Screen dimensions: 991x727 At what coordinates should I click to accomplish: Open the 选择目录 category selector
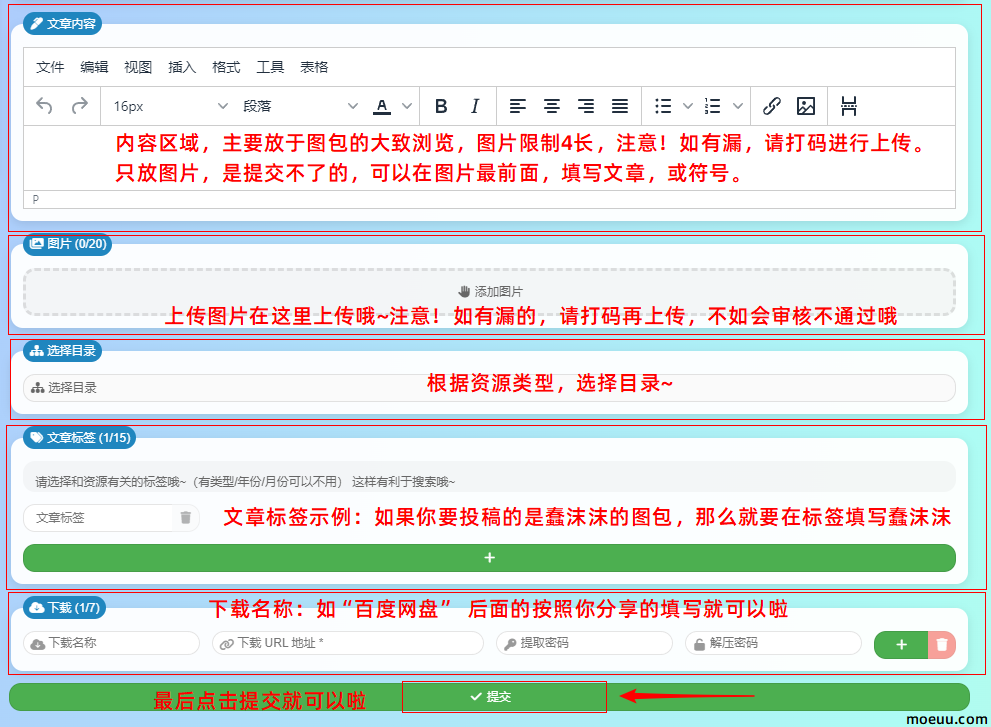pos(489,388)
